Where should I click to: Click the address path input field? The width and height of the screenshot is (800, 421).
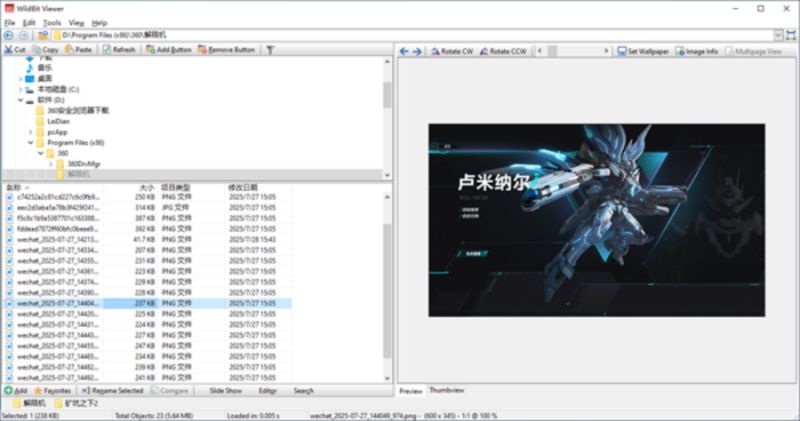pos(413,35)
